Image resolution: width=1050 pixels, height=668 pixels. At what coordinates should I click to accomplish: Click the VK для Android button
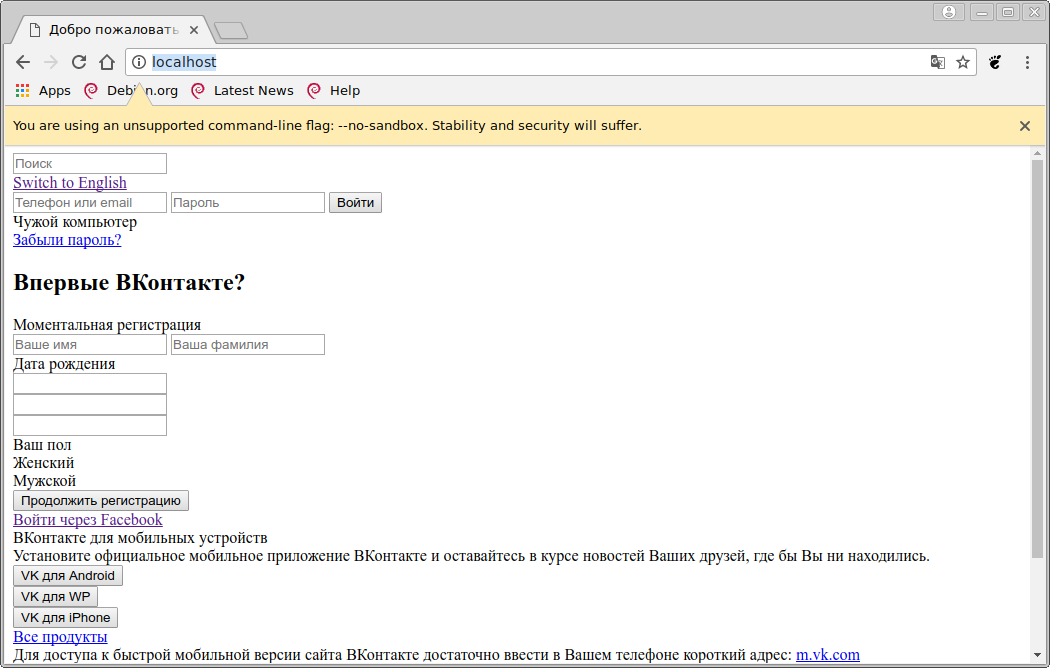tap(68, 576)
